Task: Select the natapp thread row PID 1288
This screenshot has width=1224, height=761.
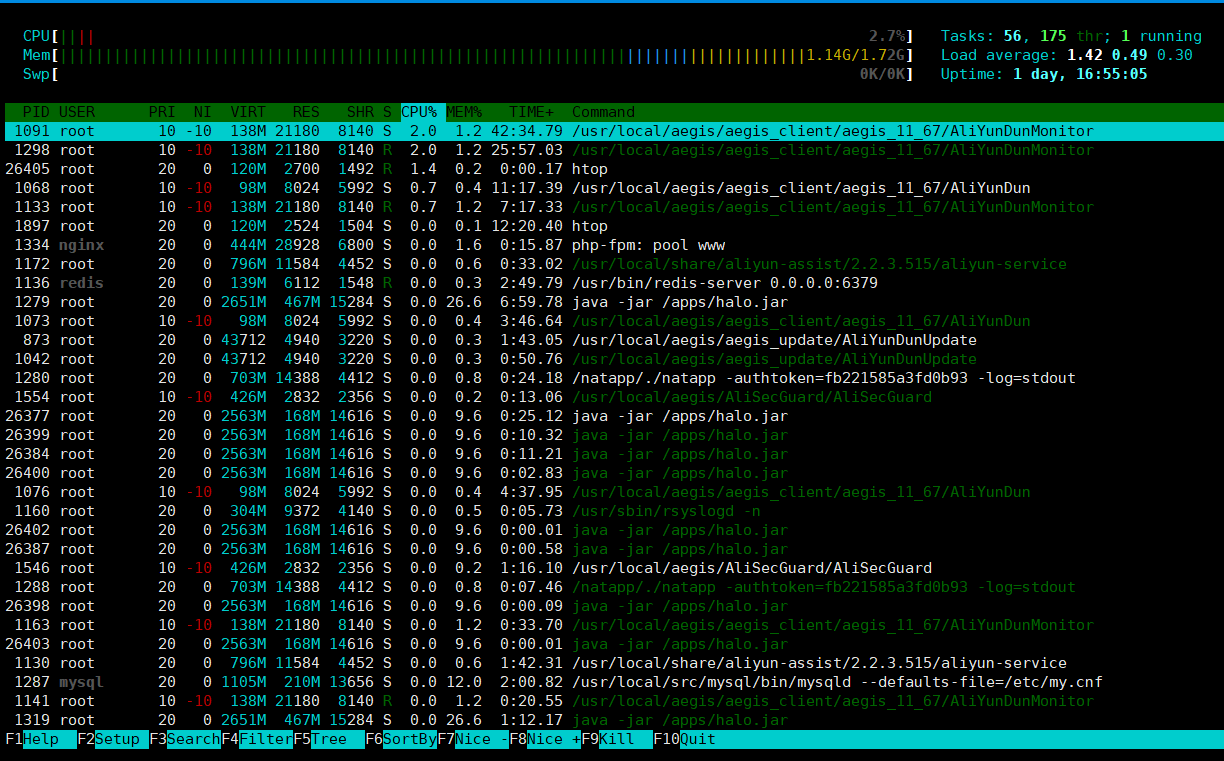Action: pos(612,587)
